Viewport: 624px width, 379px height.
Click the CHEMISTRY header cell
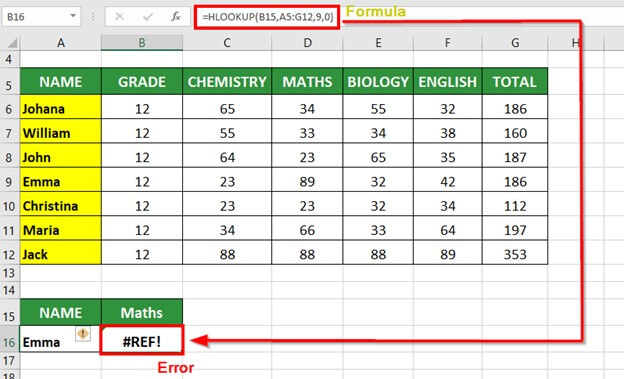point(227,82)
